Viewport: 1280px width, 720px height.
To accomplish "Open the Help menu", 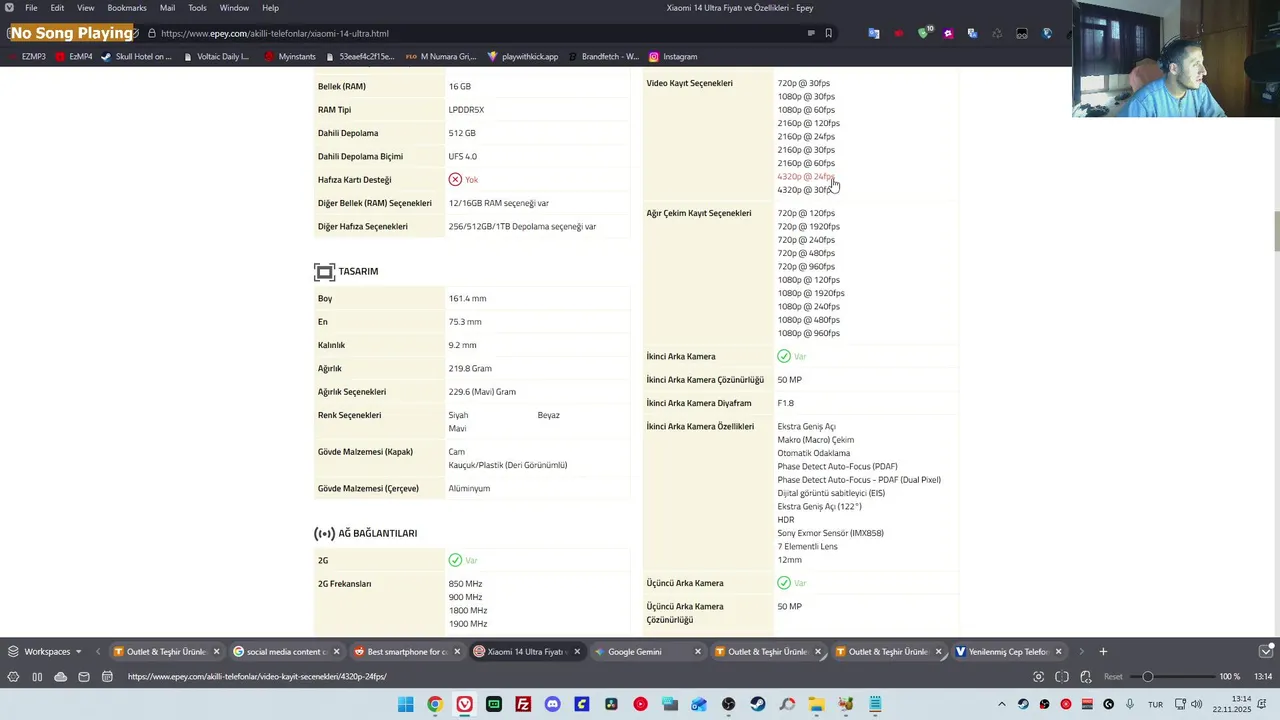I will pyautogui.click(x=270, y=8).
